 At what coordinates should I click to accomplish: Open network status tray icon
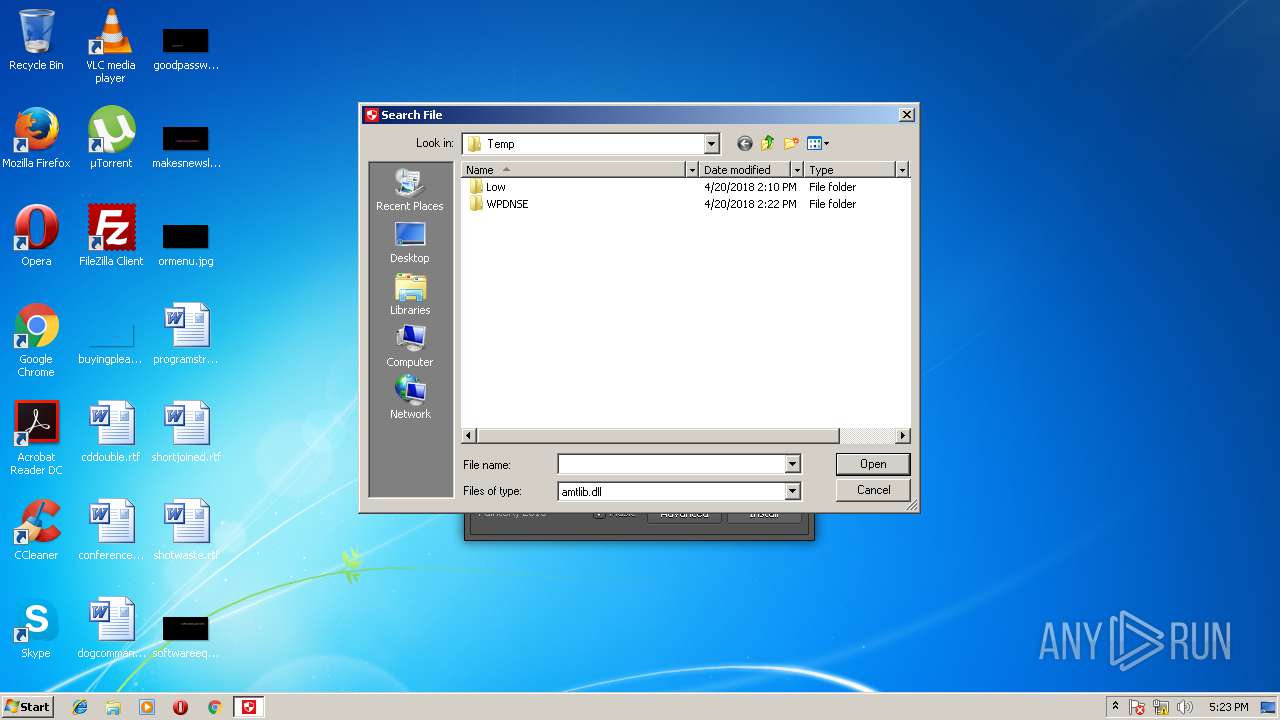point(1162,707)
